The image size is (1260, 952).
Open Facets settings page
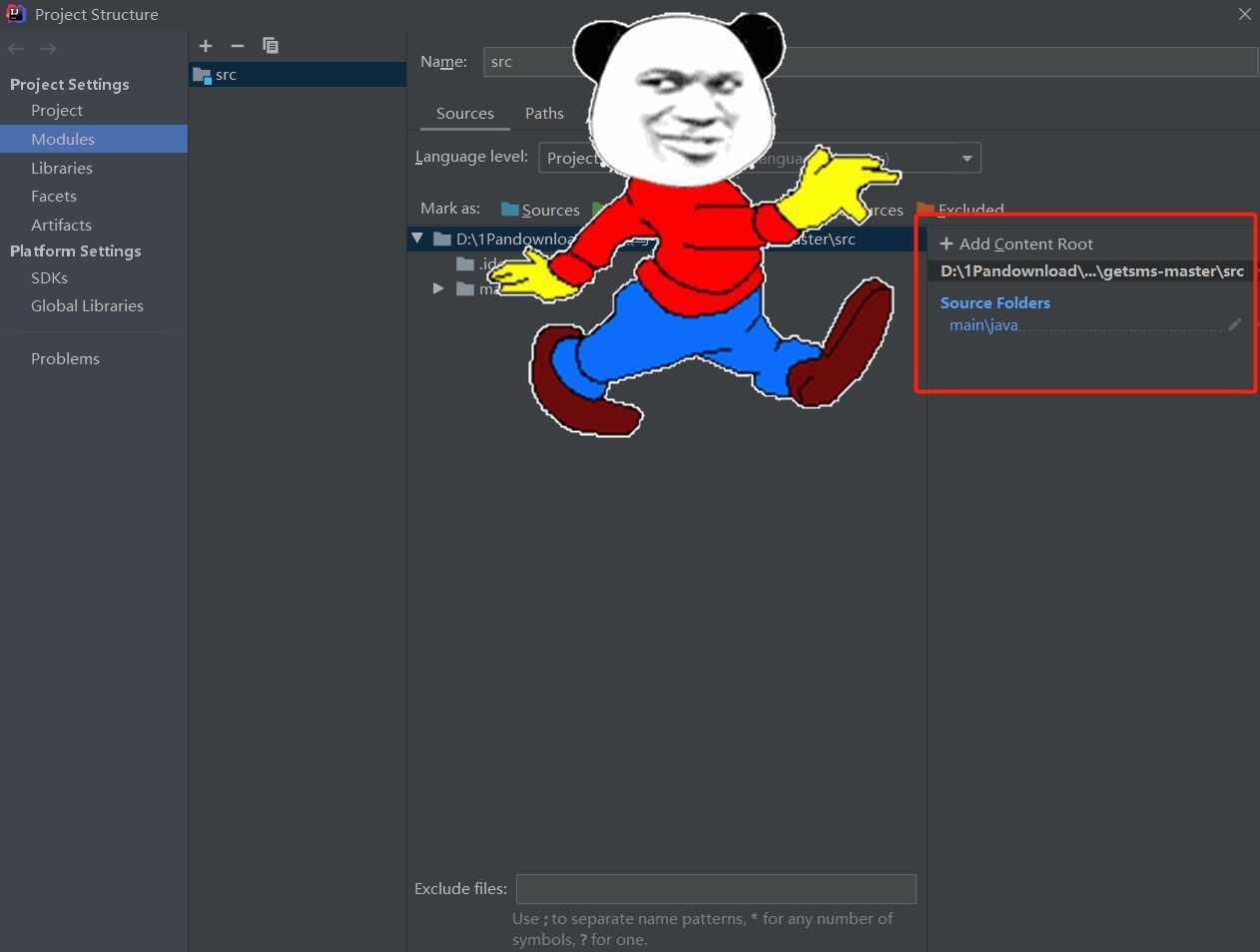coord(54,197)
